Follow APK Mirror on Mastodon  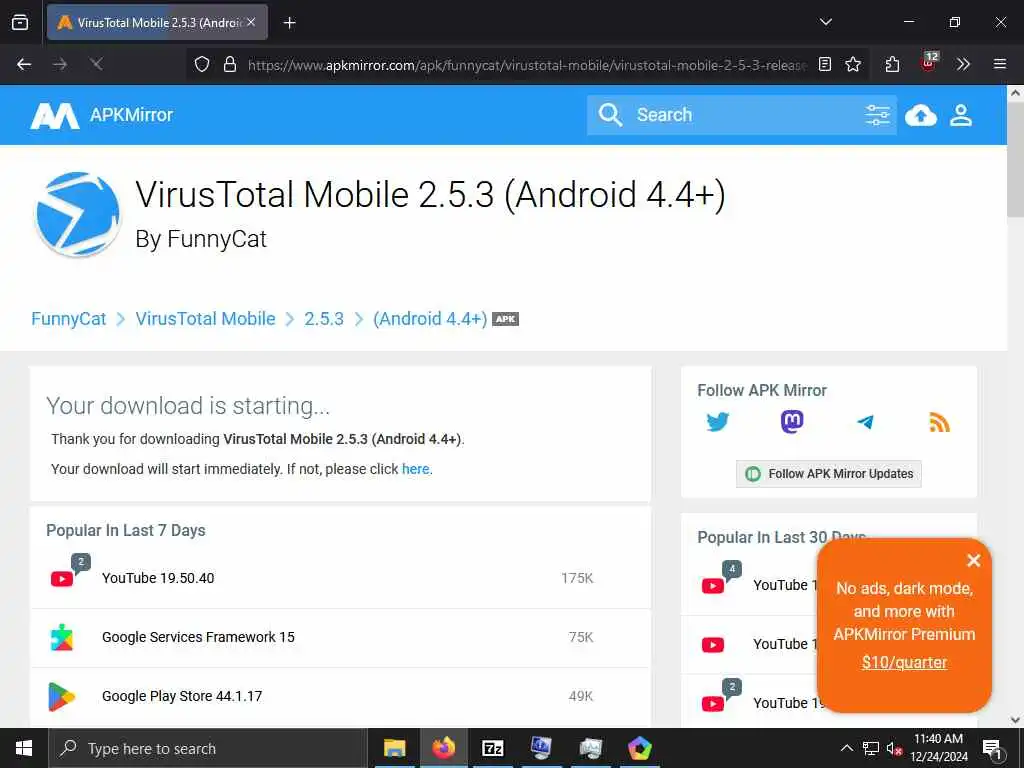tap(792, 422)
